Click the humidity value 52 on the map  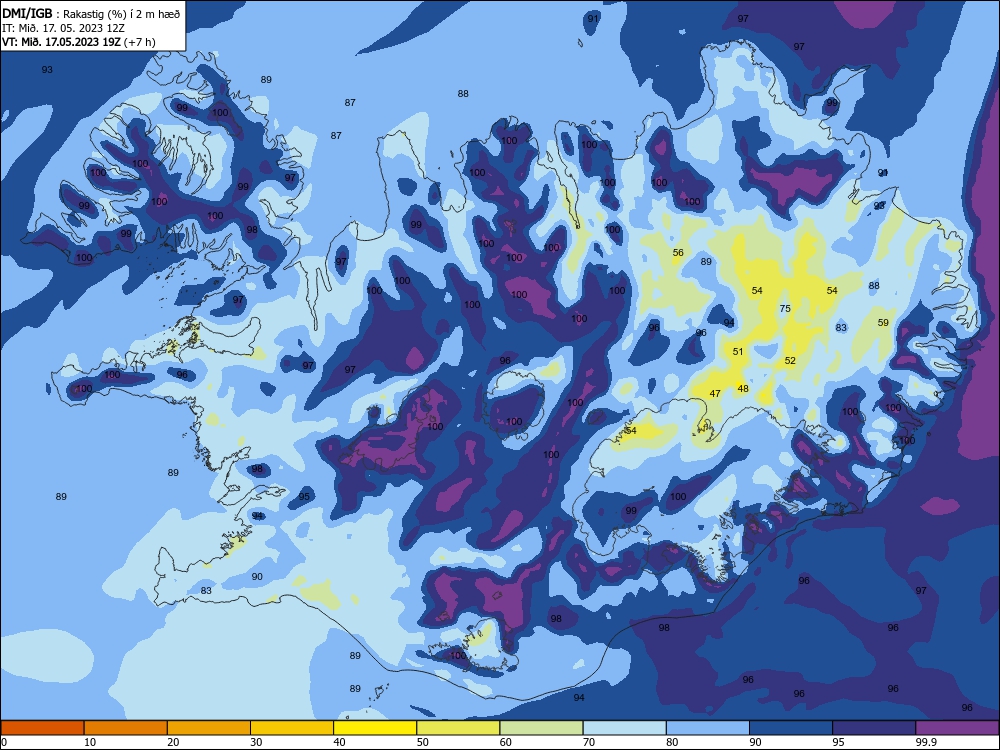tap(790, 360)
